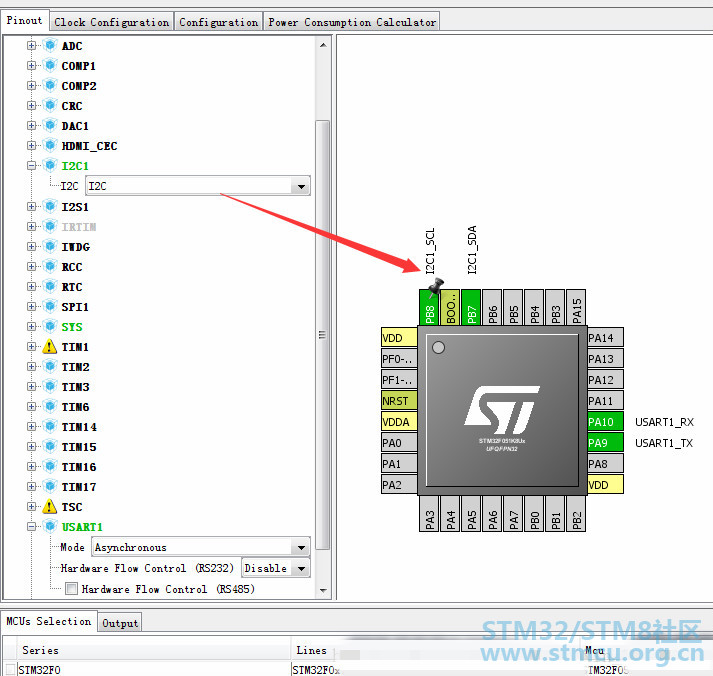The width and height of the screenshot is (713, 676).
Task: Click the PA0 pin on chip
Action: (x=399, y=442)
